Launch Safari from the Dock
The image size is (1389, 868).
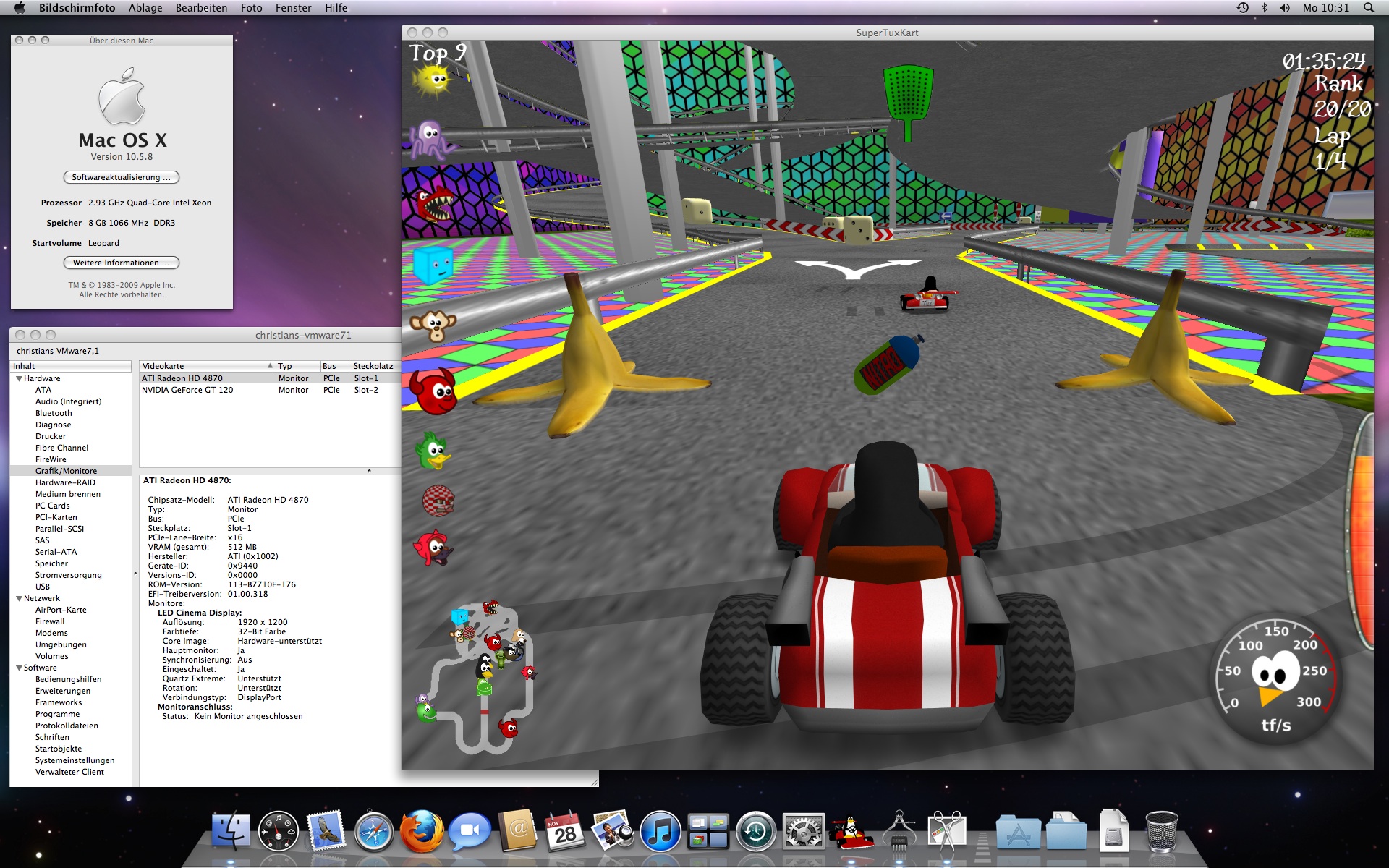click(374, 831)
